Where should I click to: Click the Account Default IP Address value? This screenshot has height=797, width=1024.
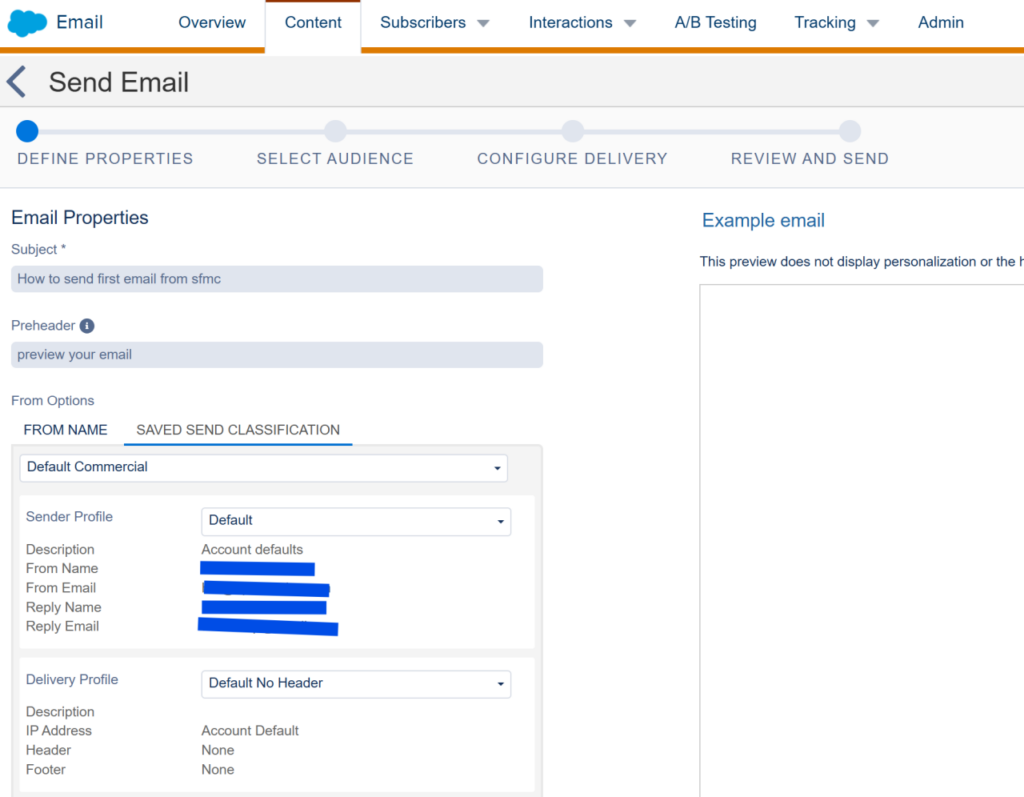[x=249, y=730]
